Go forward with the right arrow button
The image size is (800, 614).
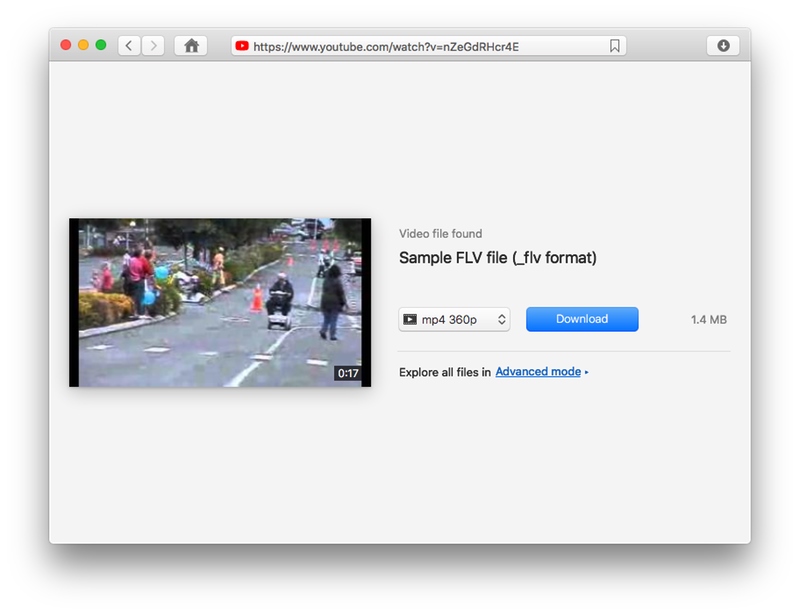coord(153,46)
